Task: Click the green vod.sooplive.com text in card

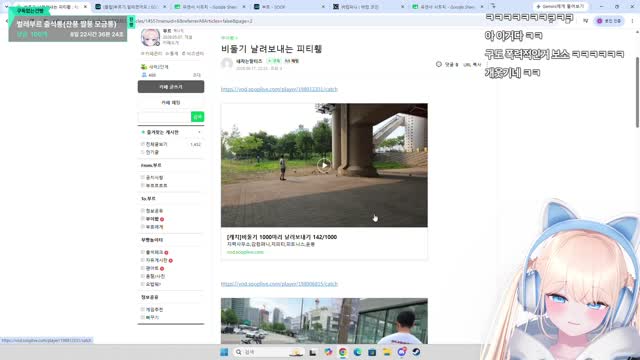Action: coord(245,252)
